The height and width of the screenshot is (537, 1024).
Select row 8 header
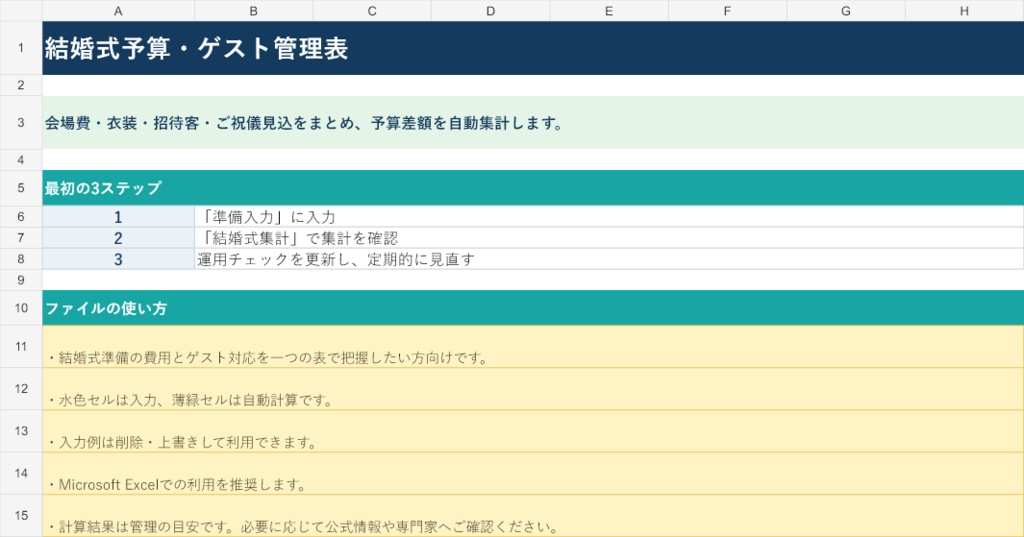pos(21,259)
